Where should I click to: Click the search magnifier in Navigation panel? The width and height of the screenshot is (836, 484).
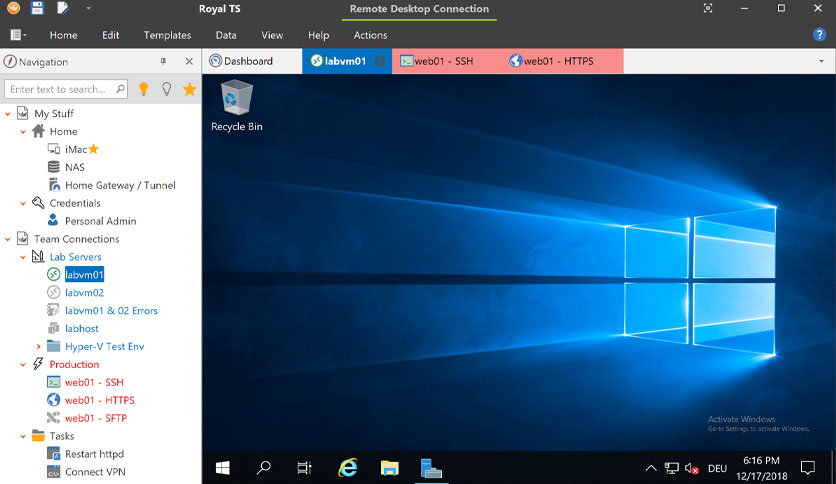(121, 88)
